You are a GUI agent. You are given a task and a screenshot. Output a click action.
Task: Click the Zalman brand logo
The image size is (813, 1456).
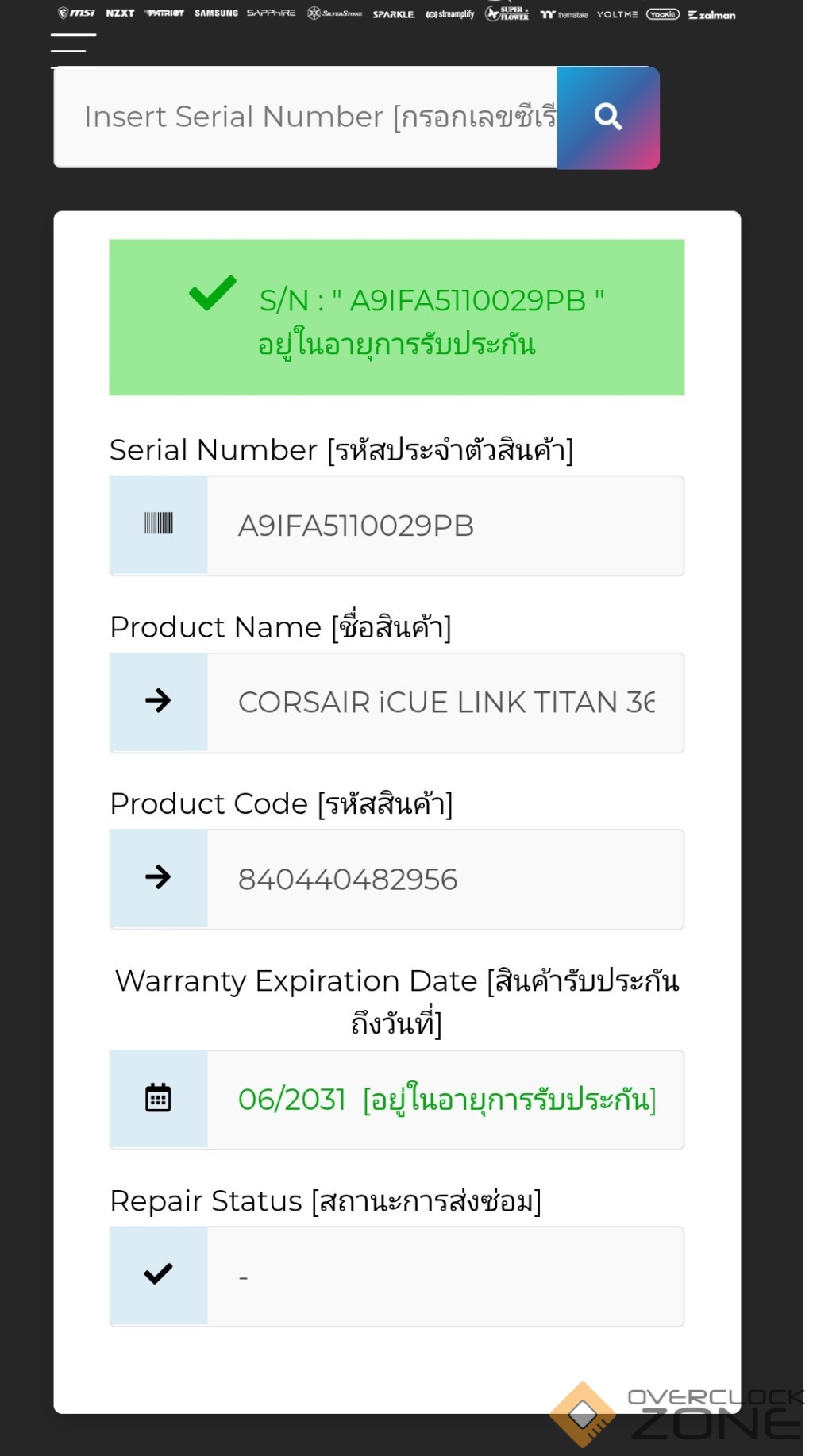(x=711, y=15)
